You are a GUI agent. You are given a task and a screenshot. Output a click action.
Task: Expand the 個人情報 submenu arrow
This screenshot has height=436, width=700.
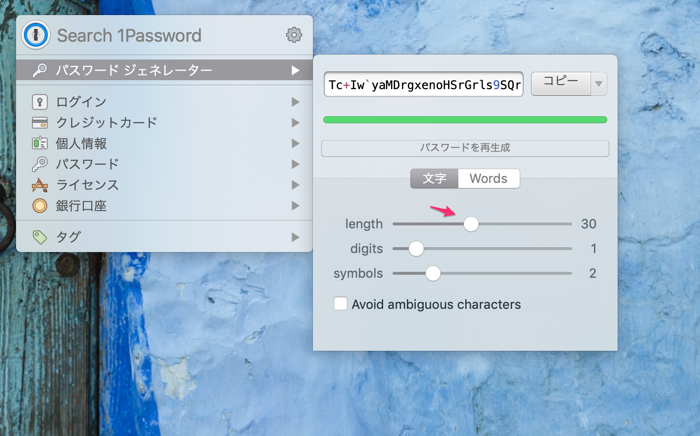click(296, 143)
